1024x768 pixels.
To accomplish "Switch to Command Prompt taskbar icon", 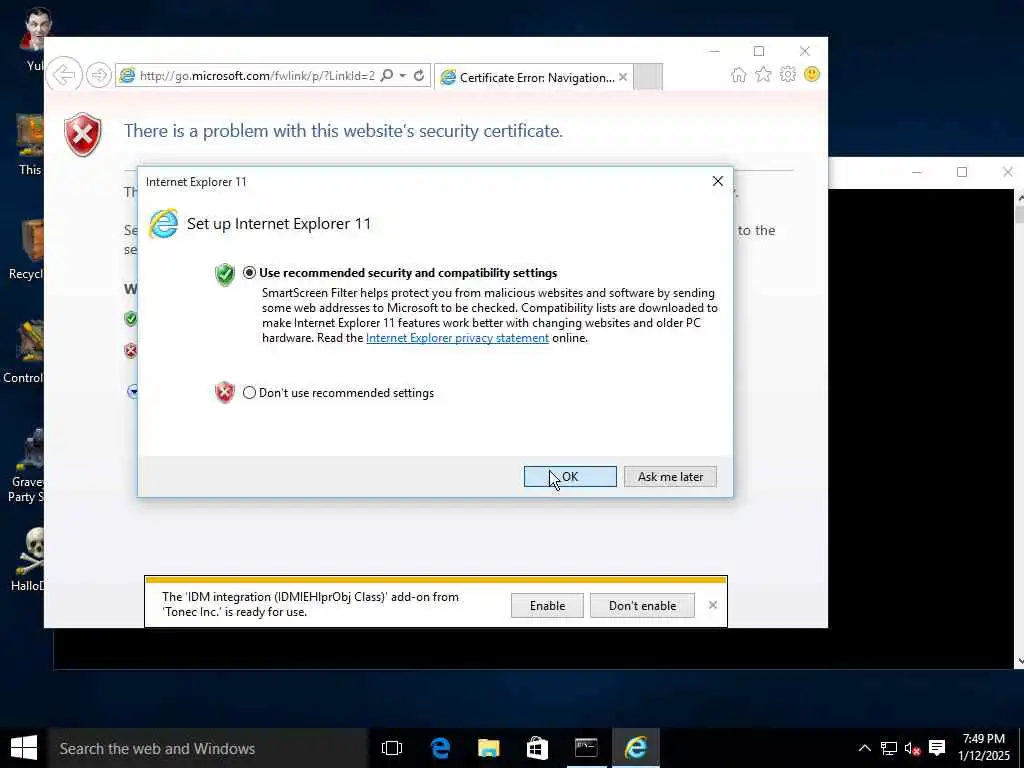I will pyautogui.click(x=586, y=748).
